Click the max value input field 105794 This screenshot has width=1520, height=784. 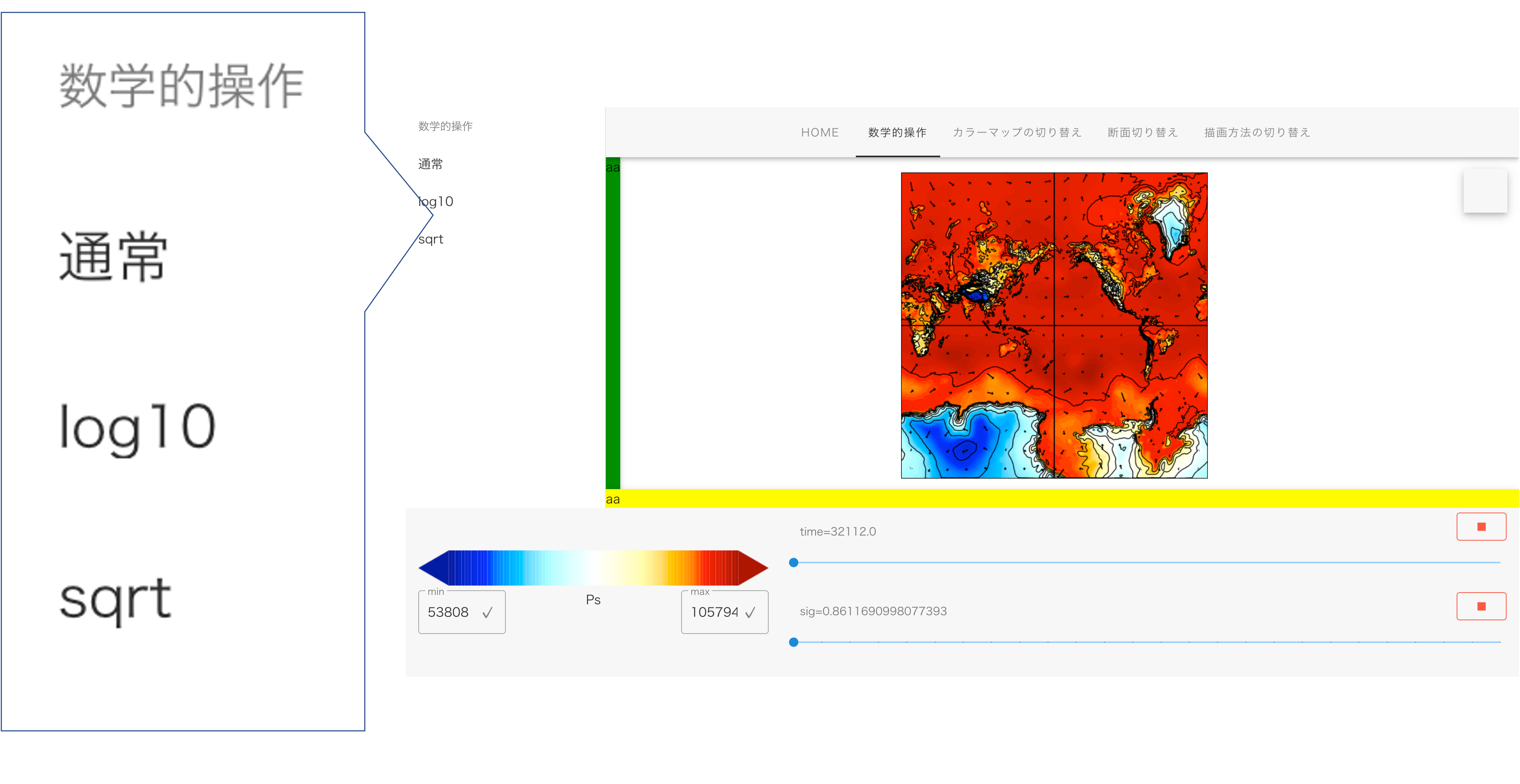pyautogui.click(x=714, y=612)
